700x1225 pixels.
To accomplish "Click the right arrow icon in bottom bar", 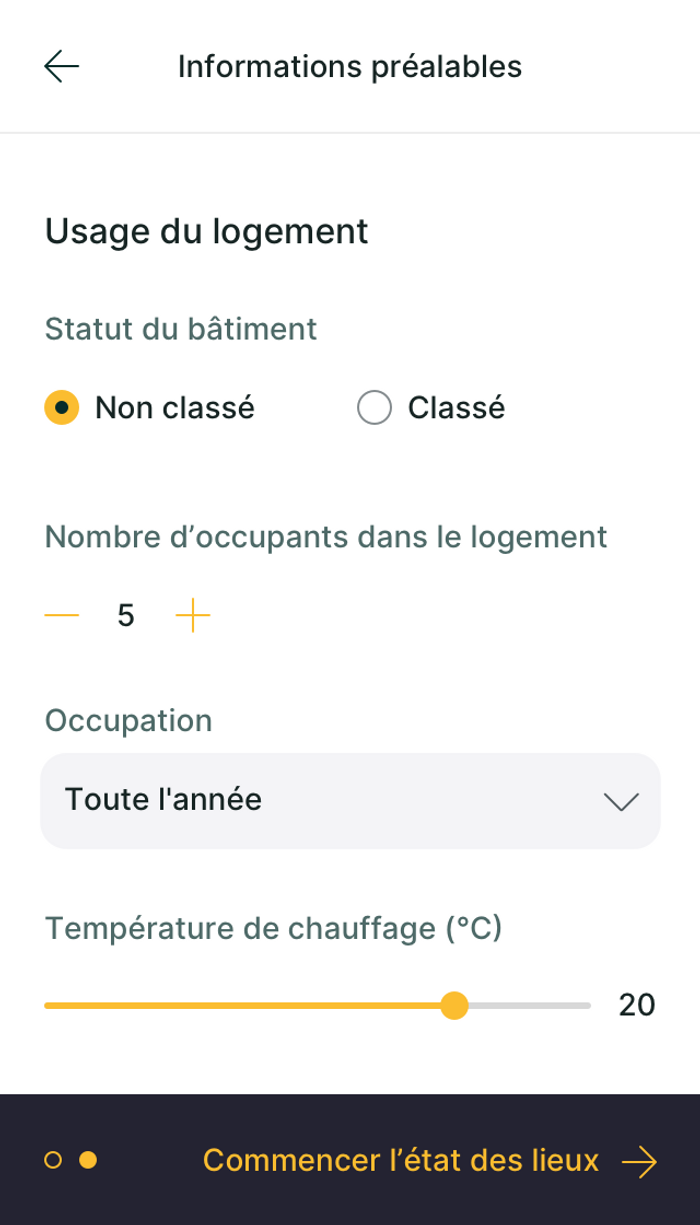I will 639,1161.
